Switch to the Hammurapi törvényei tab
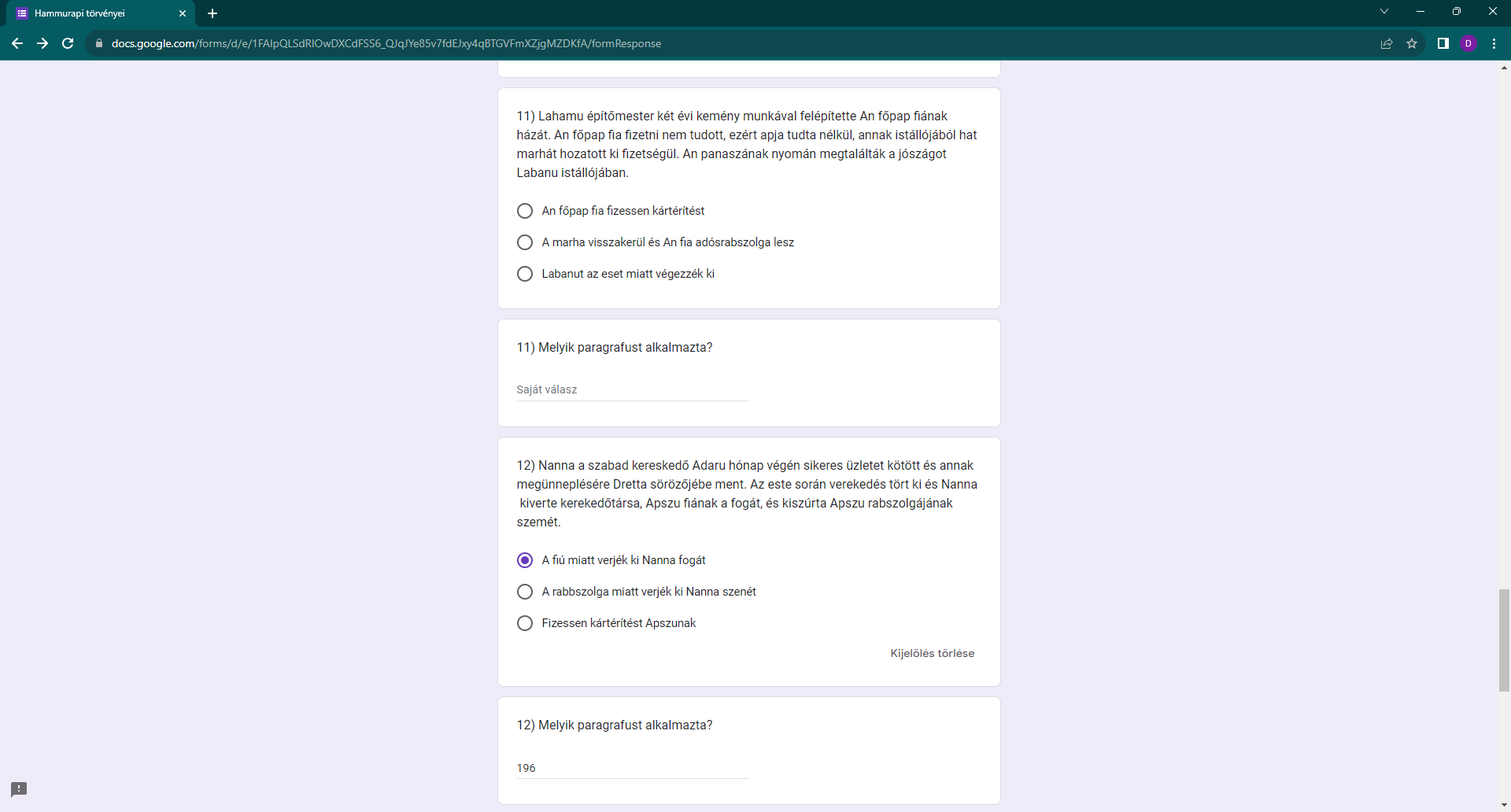Image resolution: width=1511 pixels, height=812 pixels. [94, 13]
